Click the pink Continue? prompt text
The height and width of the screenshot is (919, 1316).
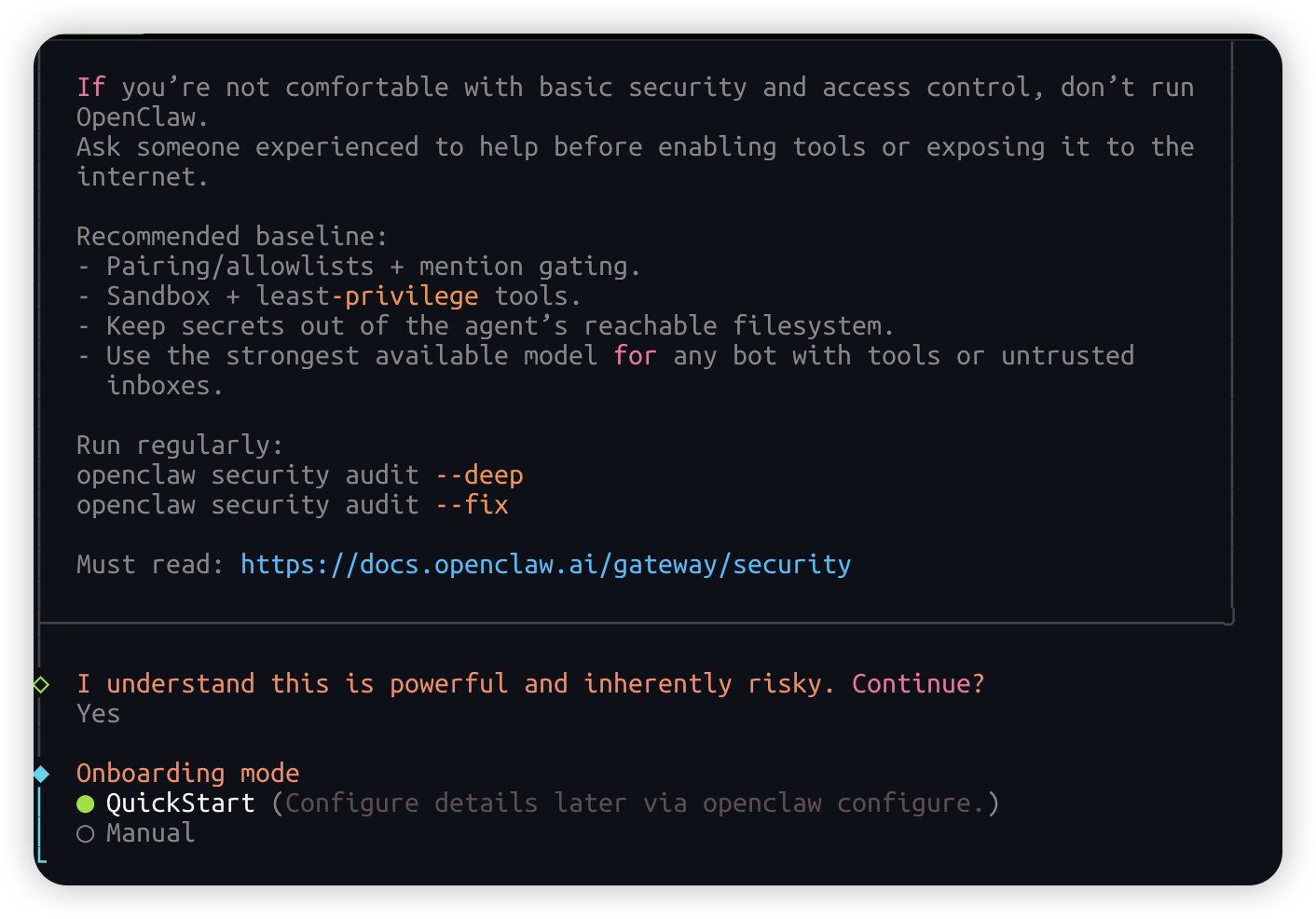917,684
